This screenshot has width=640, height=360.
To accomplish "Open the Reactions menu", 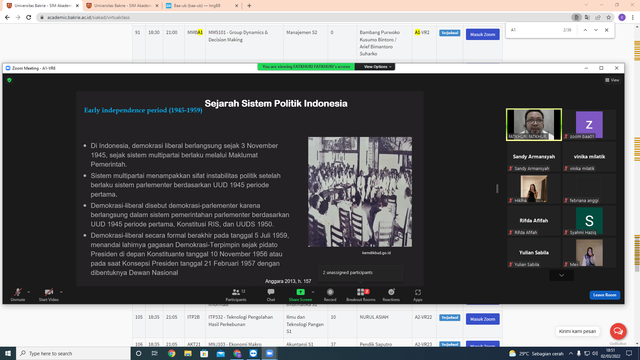I will [391, 295].
